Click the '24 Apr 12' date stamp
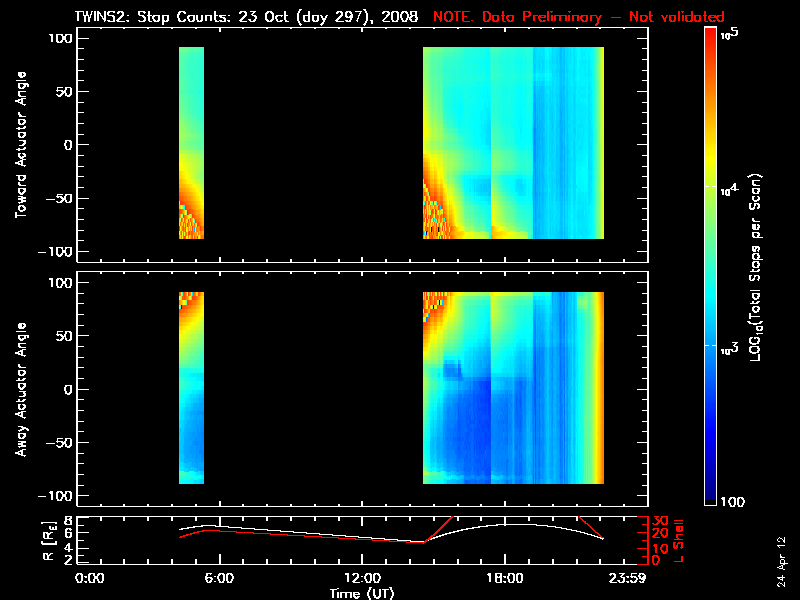This screenshot has width=800, height=600. point(782,561)
